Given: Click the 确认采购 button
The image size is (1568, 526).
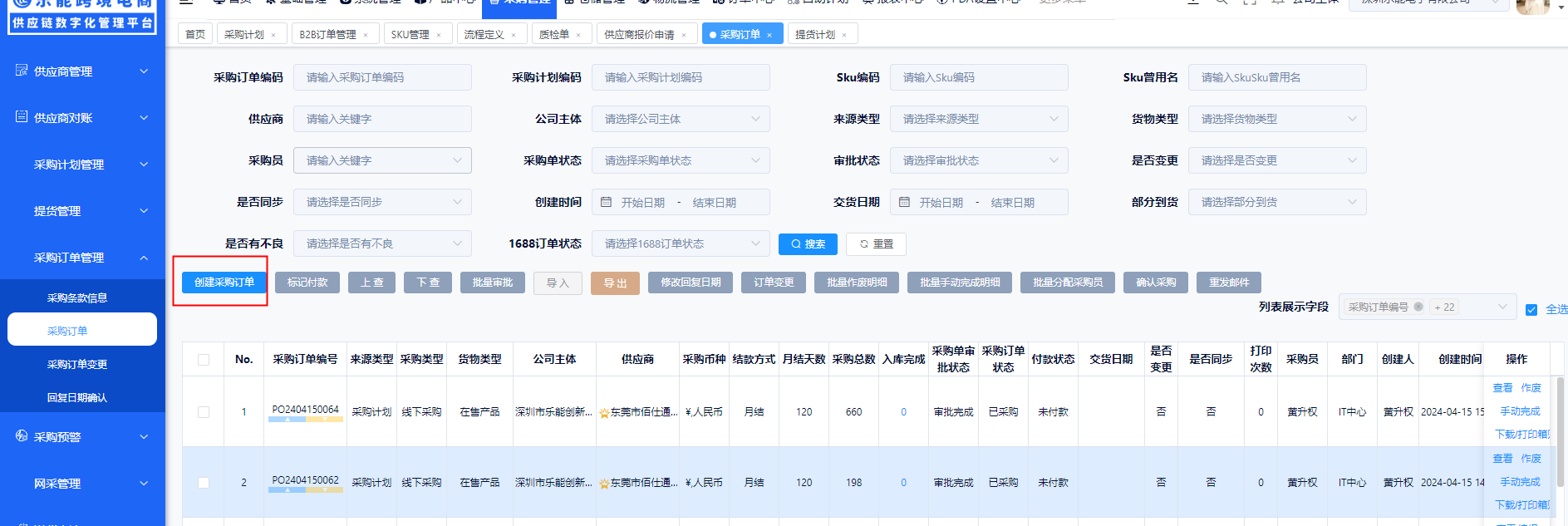Looking at the screenshot, I should [x=1156, y=283].
